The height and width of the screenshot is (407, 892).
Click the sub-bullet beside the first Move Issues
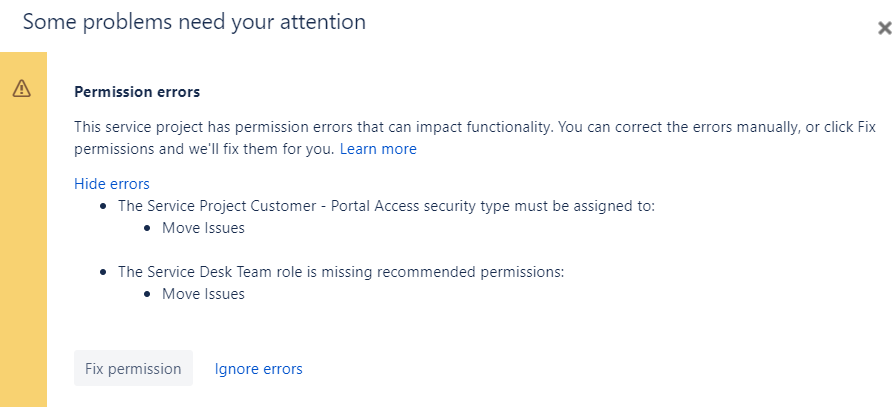pos(147,228)
